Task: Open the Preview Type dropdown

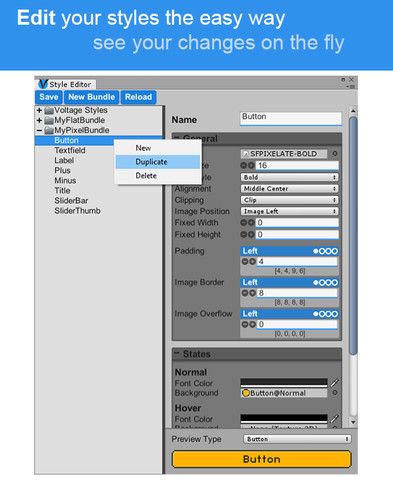Action: point(297,439)
